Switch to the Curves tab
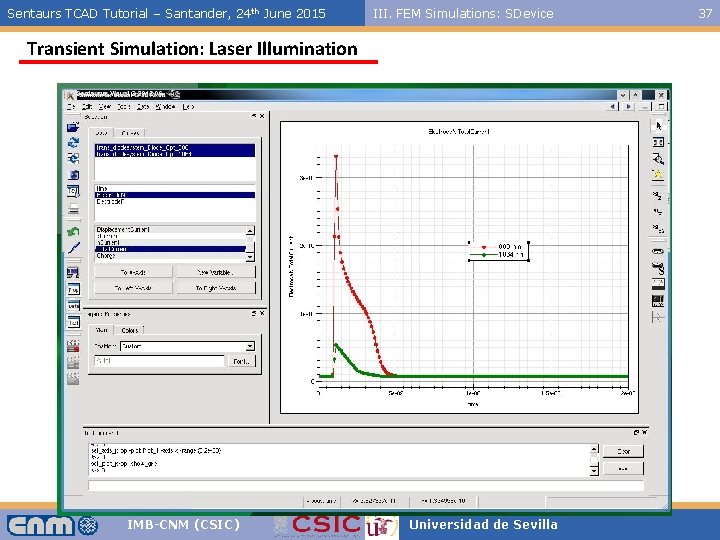 [130, 133]
